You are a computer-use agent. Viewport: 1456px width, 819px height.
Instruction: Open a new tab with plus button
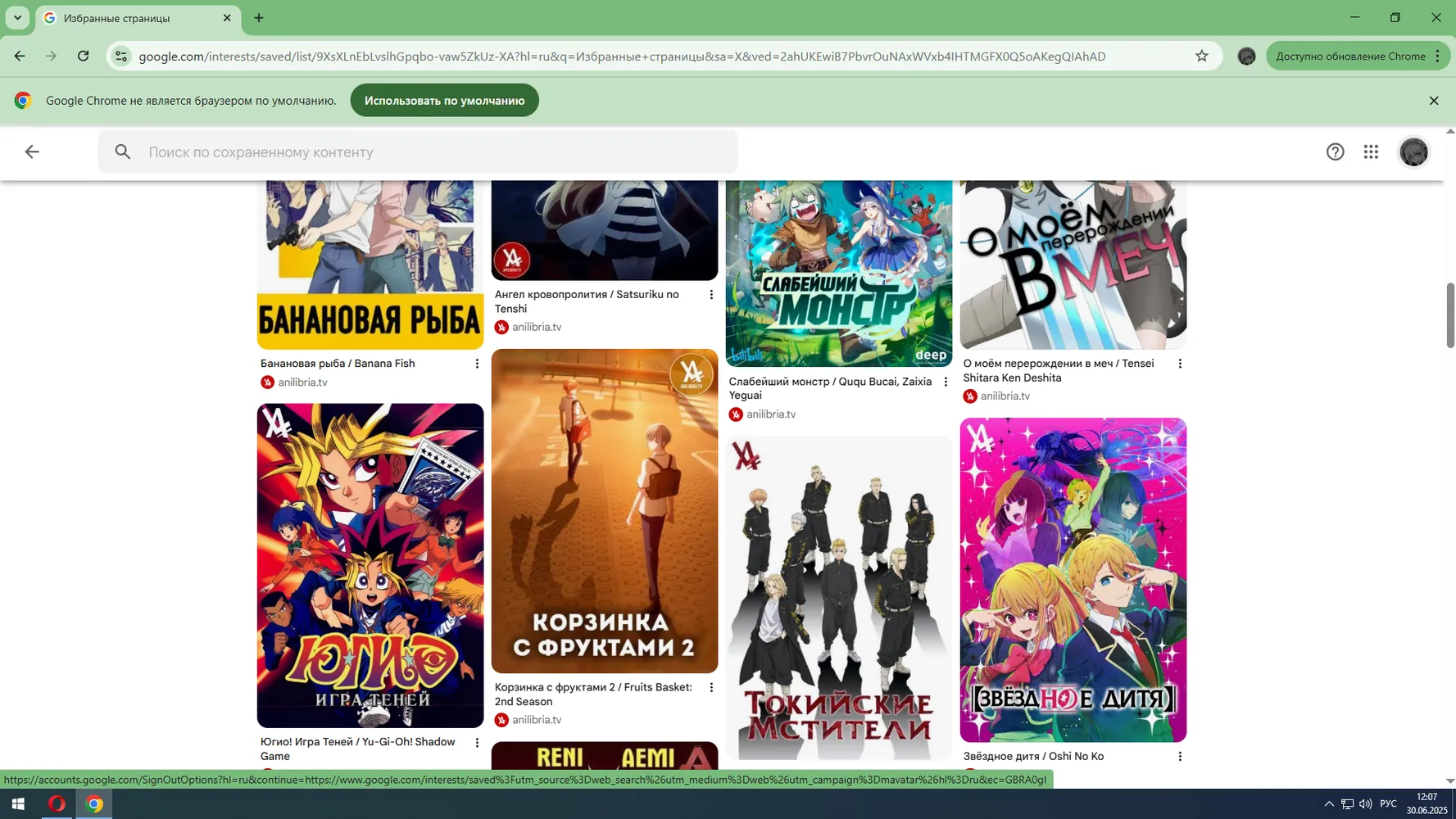pyautogui.click(x=259, y=17)
